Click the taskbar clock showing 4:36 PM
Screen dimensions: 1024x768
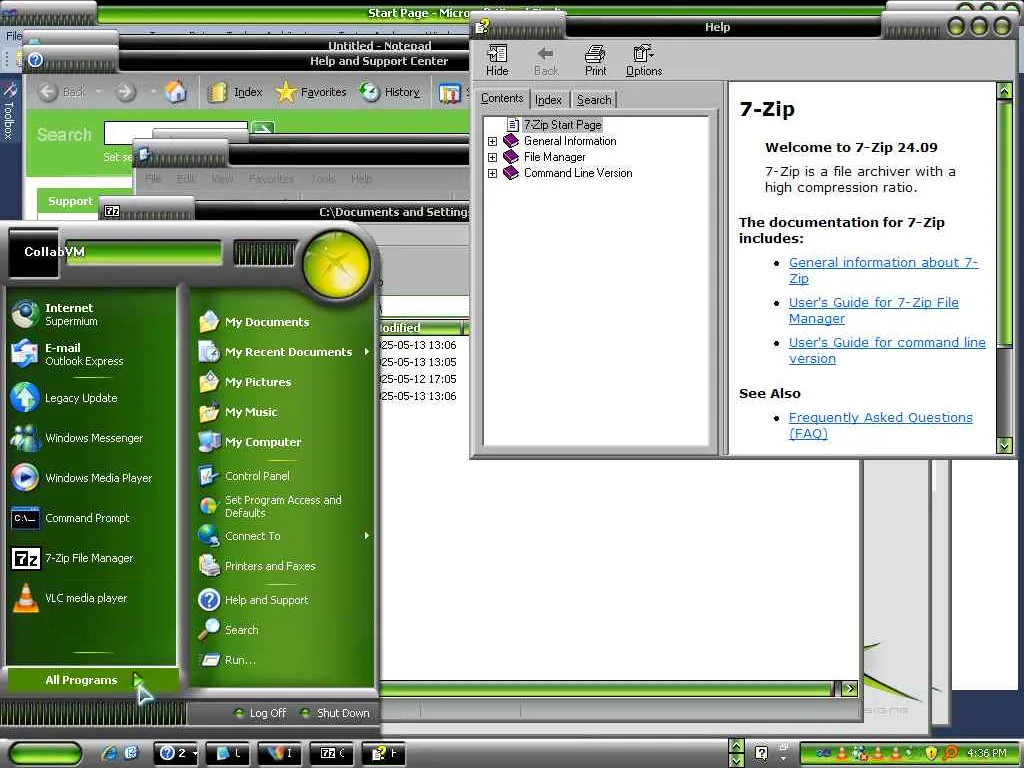(987, 753)
